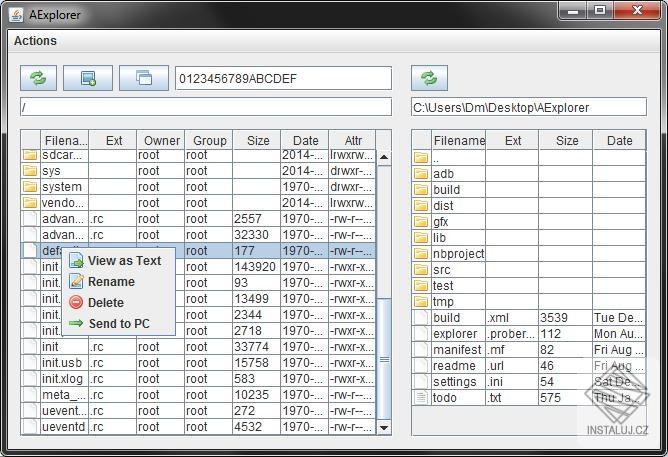The width and height of the screenshot is (668, 457).
Task: Click the take screenshot toolbar button
Action: point(88,78)
